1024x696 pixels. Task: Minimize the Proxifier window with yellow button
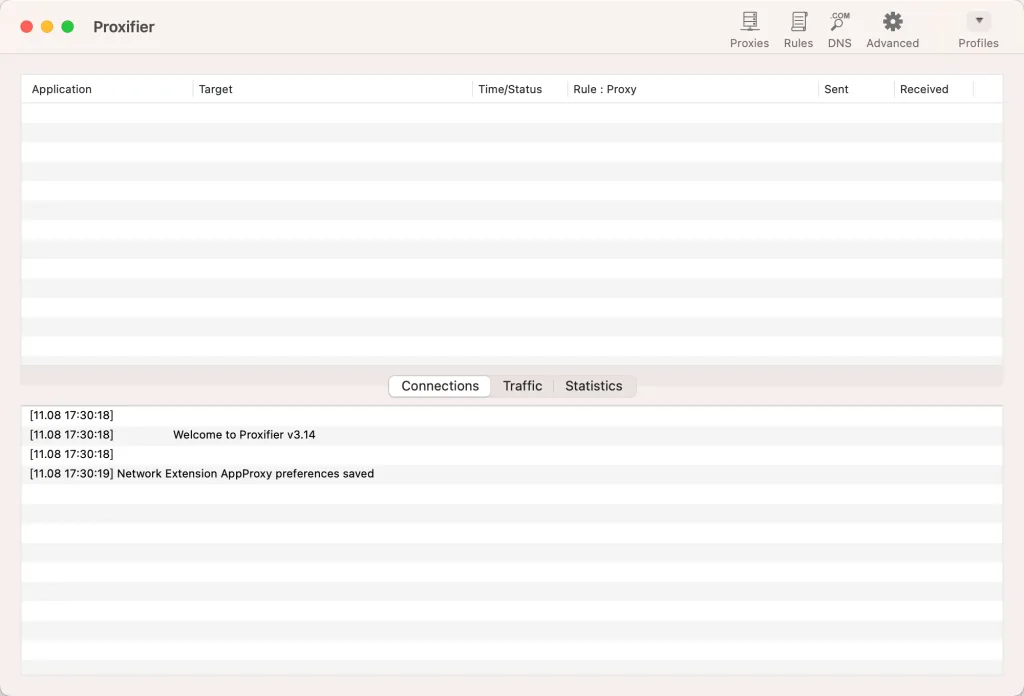pos(47,27)
